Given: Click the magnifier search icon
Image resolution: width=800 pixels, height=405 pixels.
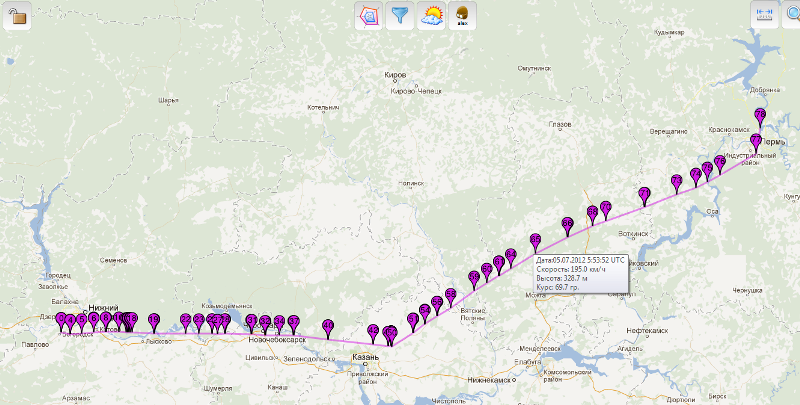Looking at the screenshot, I should pyautogui.click(x=792, y=15).
